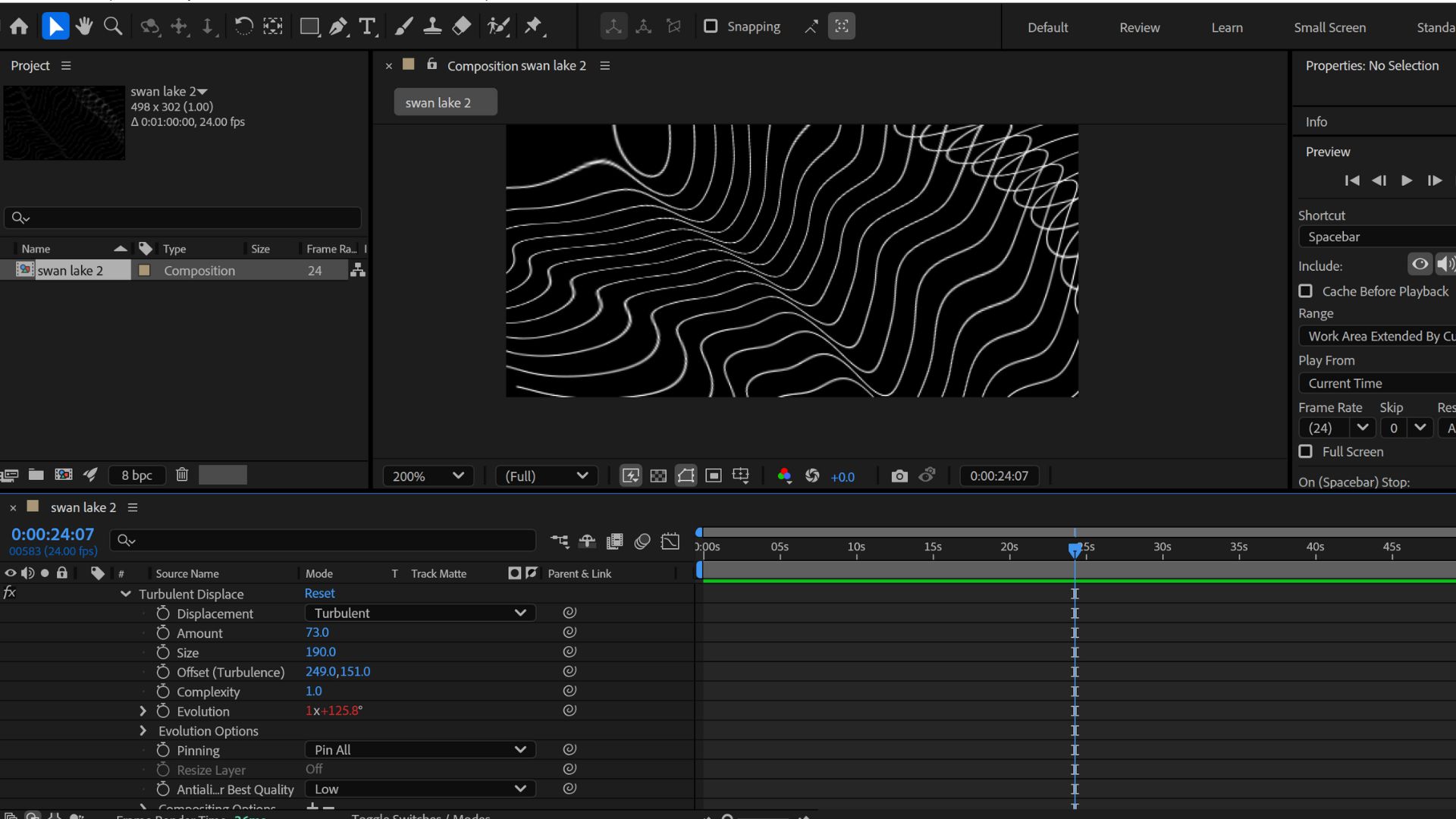The width and height of the screenshot is (1456, 819).
Task: Enable the Full Screen checkbox
Action: point(1305,451)
